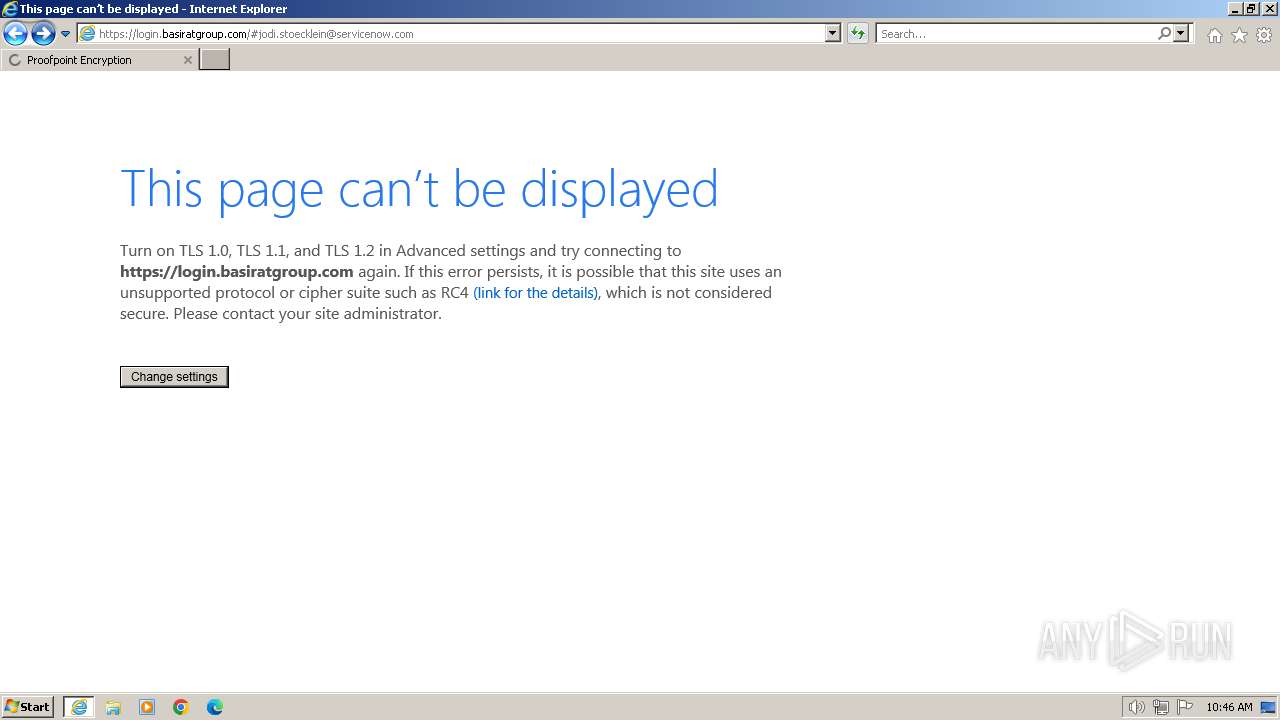Select the Proofpoint Encryption tab
Screen dimensions: 1280x720
point(99,60)
